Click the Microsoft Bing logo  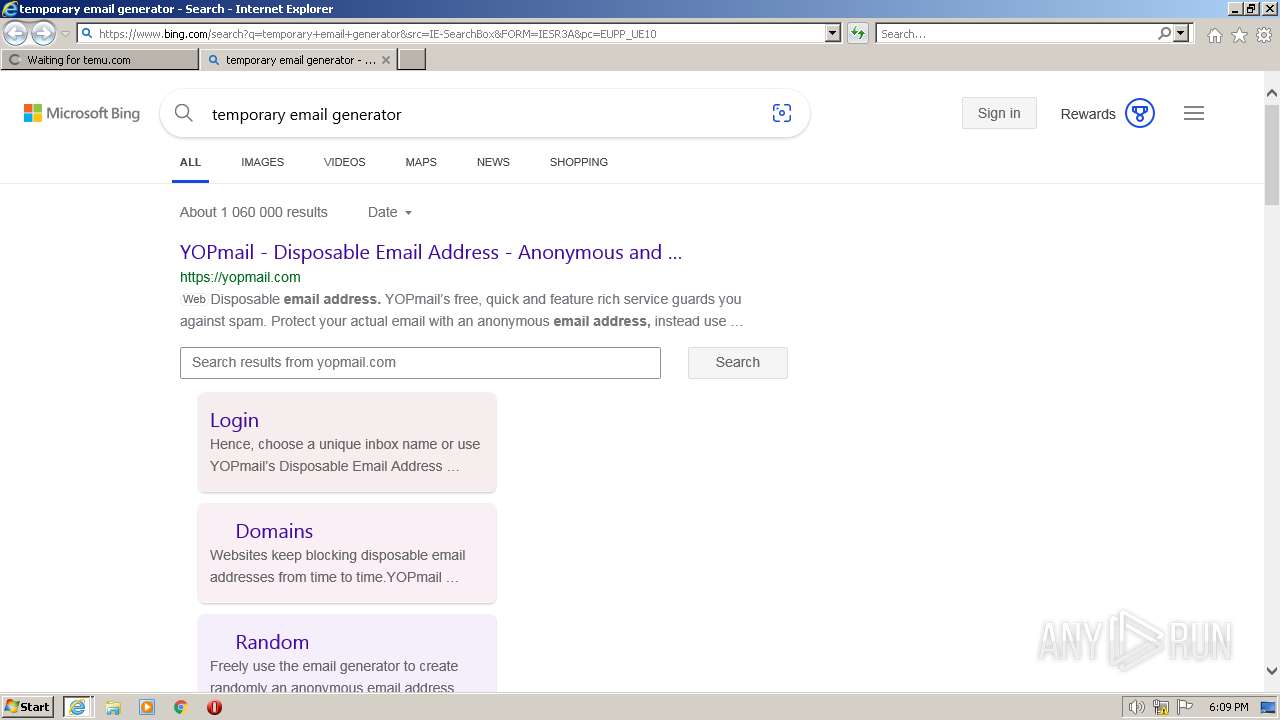[82, 114]
